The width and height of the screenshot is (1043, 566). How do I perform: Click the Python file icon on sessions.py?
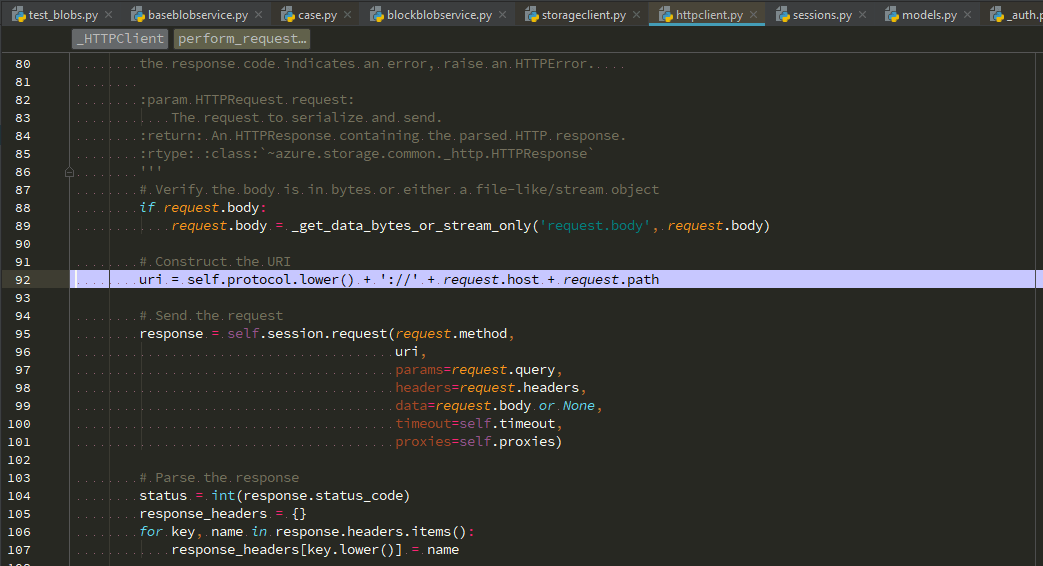tap(783, 14)
